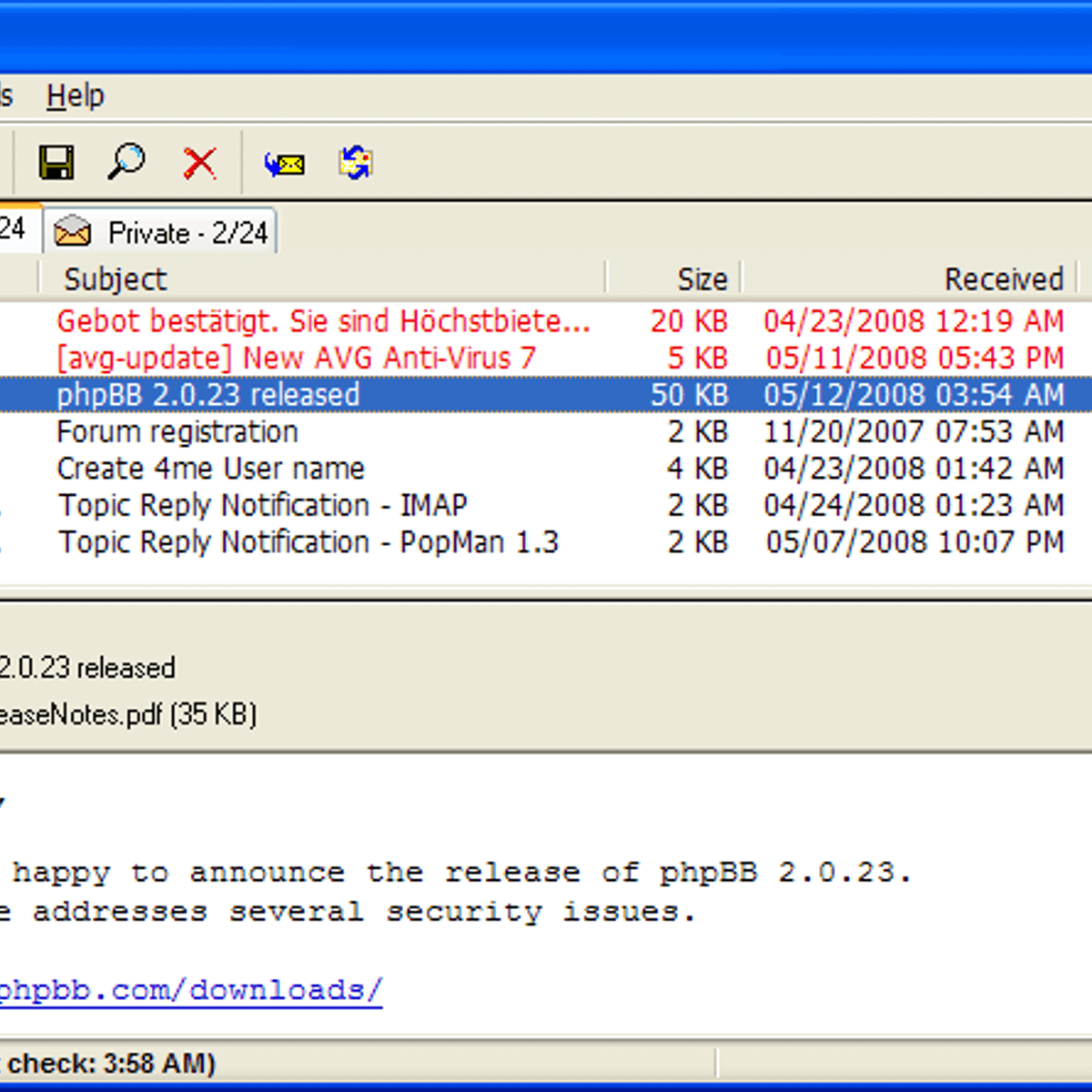This screenshot has width=1092, height=1092.
Task: Select the "[avg-update] New AVG Anti-Virus 7" message
Action: (296, 358)
